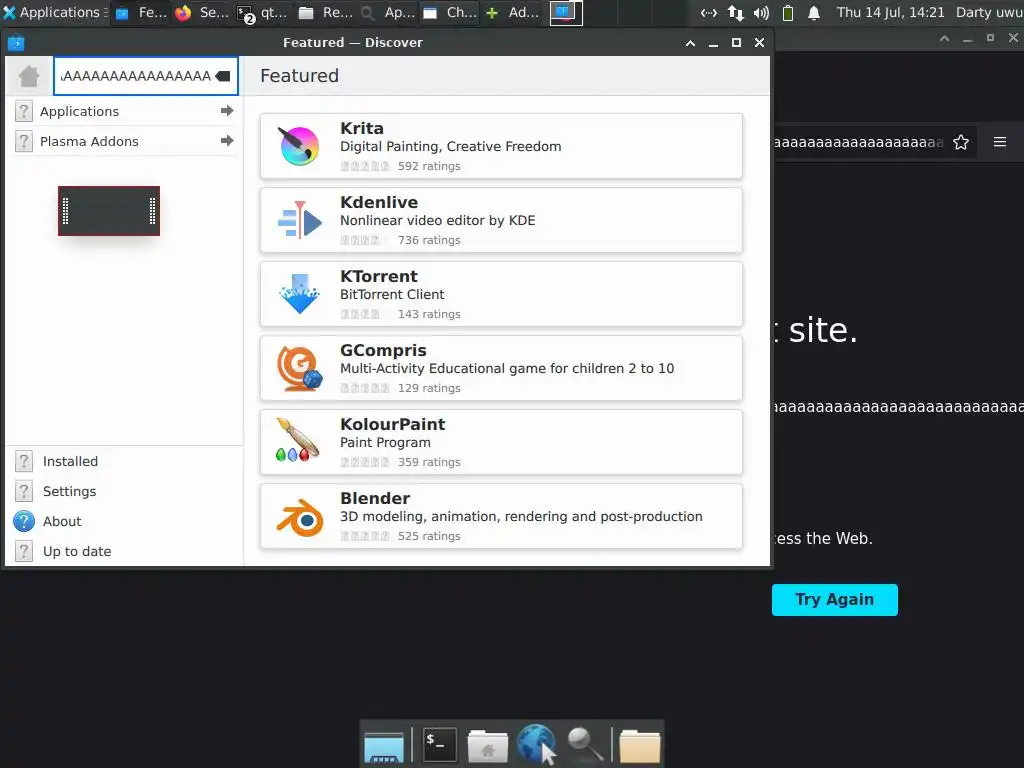Click the Blender app icon
Viewport: 1024px width, 768px height.
pyautogui.click(x=300, y=517)
